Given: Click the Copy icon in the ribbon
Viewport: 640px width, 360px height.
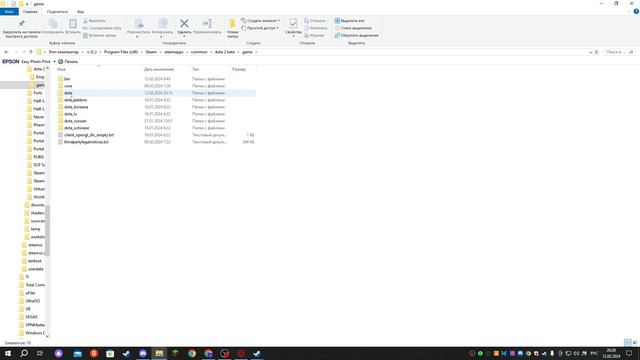Looking at the screenshot, I should click(x=53, y=24).
